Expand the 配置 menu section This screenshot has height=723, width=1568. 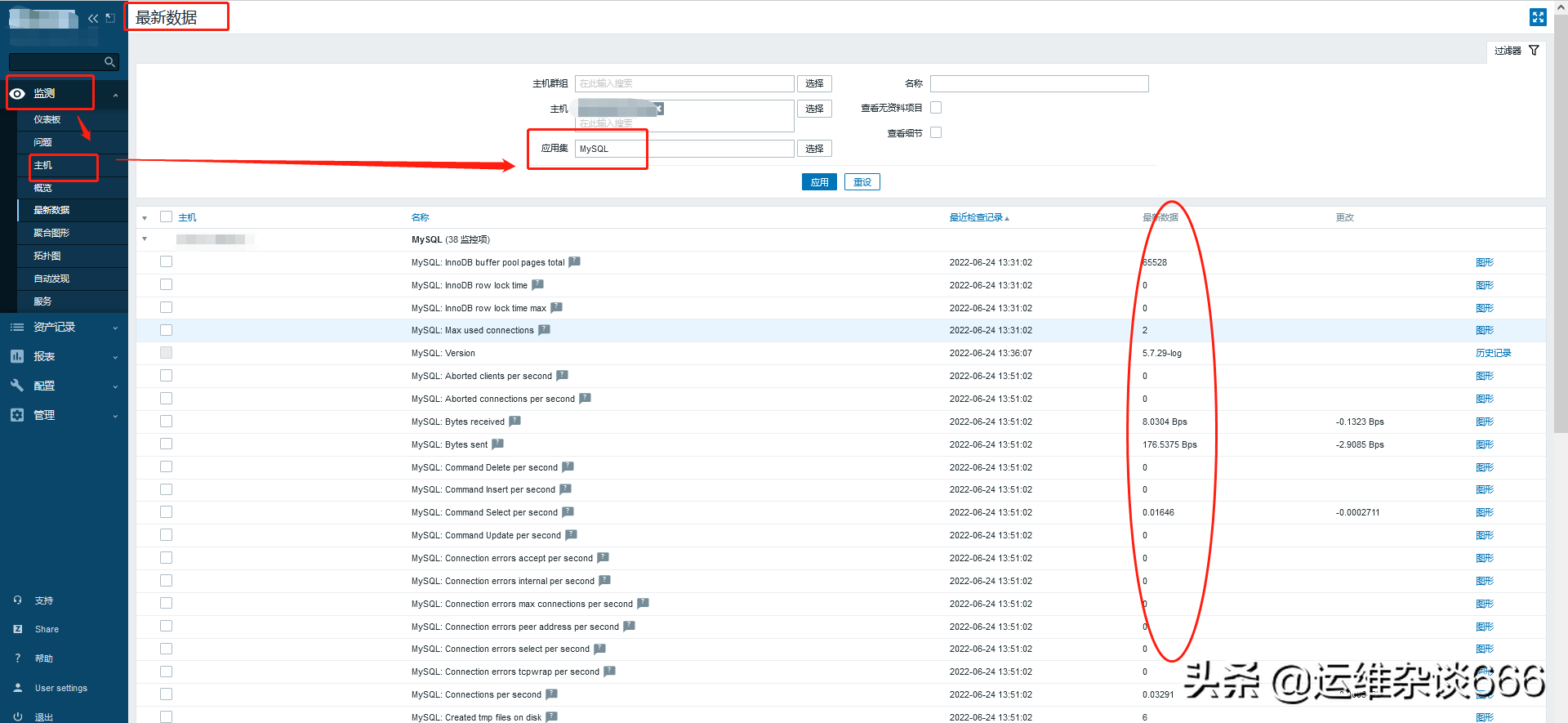pyautogui.click(x=115, y=387)
